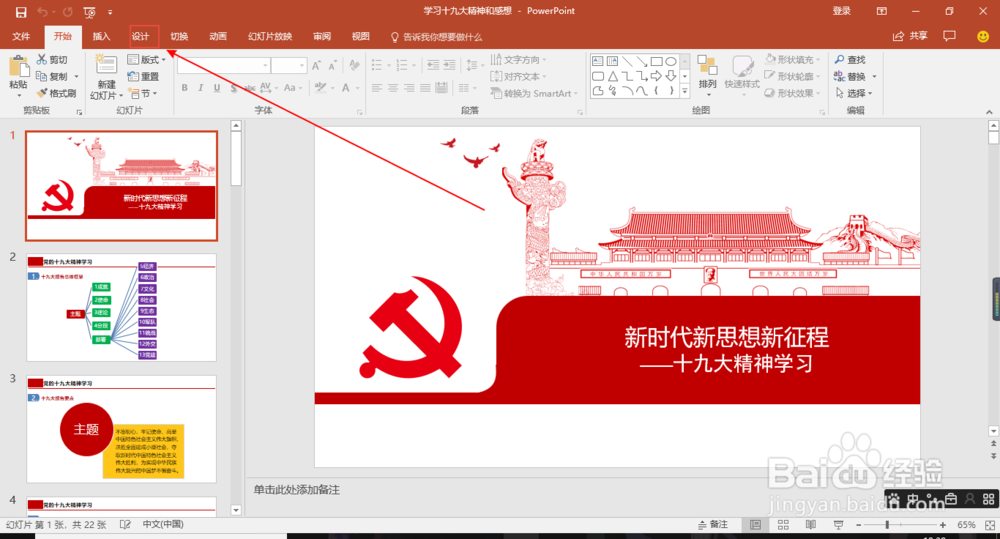Expand the 复制 (Copy) dropdown arrow
This screenshot has width=1000, height=539.
click(x=77, y=77)
